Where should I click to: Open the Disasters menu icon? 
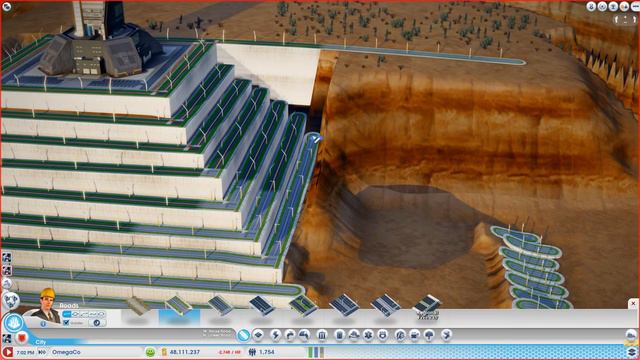click(447, 335)
